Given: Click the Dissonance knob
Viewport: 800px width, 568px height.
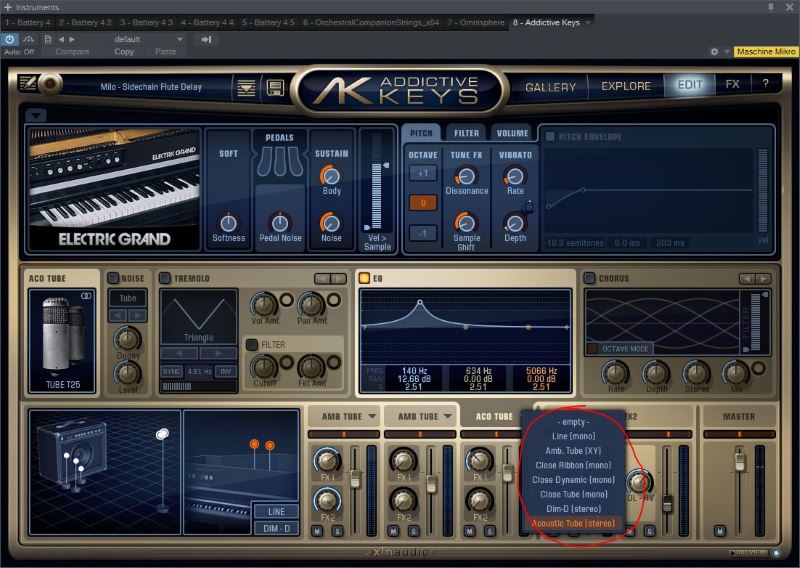Looking at the screenshot, I should [x=466, y=176].
